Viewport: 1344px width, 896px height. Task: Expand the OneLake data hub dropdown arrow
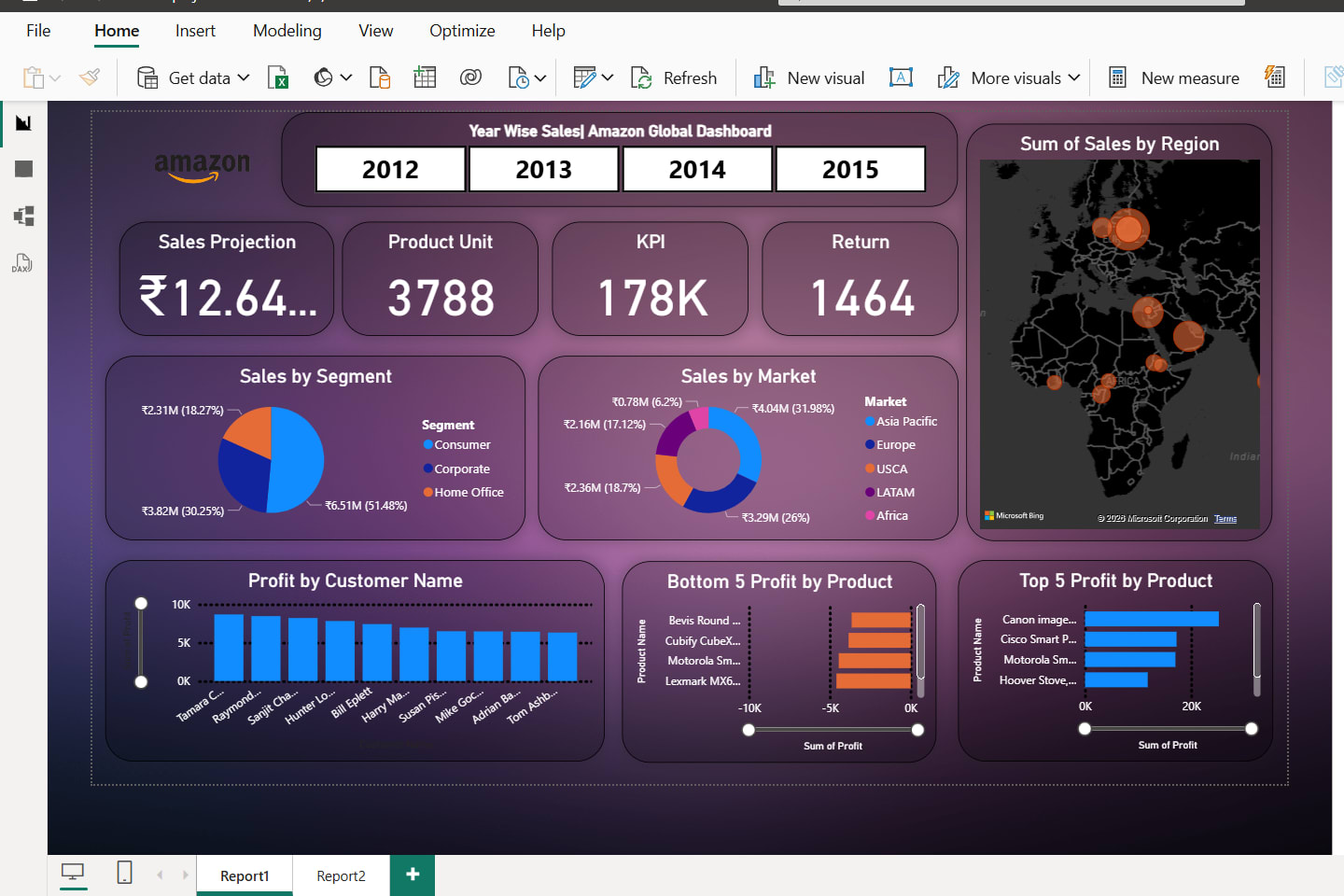click(x=346, y=77)
